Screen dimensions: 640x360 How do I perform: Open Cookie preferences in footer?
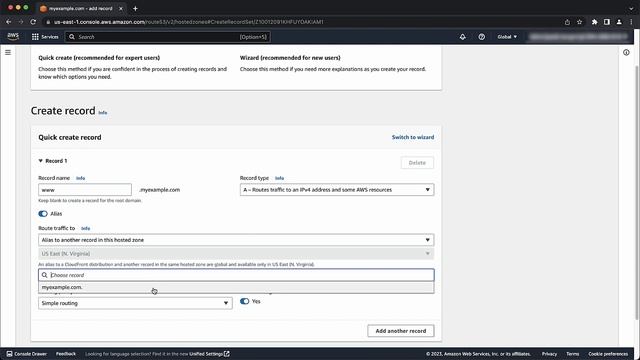(x=608, y=354)
